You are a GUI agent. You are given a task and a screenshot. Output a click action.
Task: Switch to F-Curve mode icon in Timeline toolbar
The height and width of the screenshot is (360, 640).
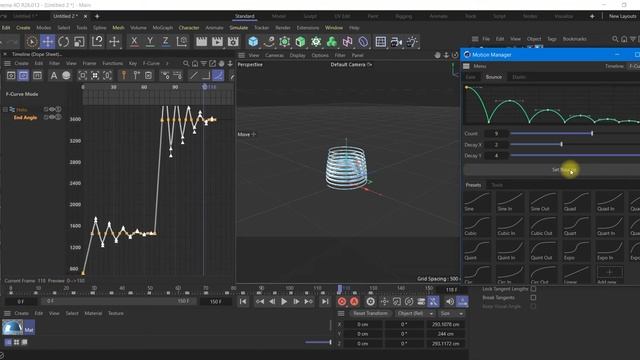(23, 76)
